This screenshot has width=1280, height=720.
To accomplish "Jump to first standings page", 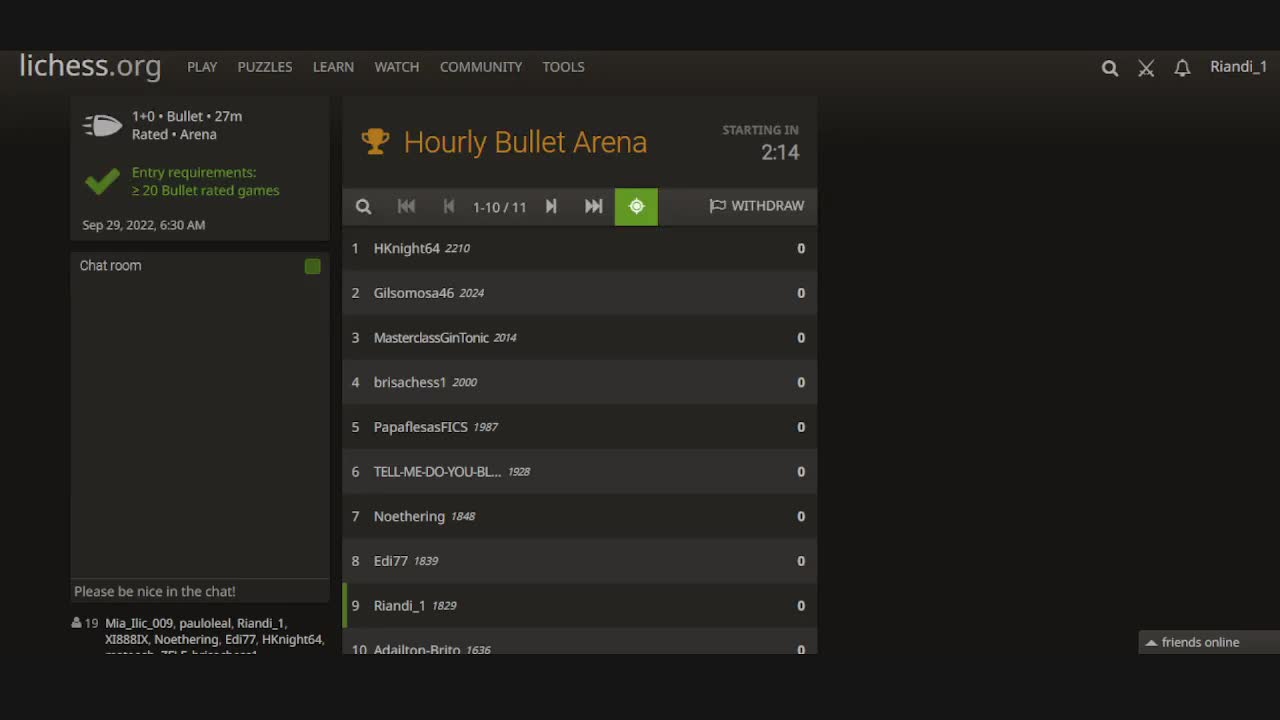I will [x=406, y=206].
